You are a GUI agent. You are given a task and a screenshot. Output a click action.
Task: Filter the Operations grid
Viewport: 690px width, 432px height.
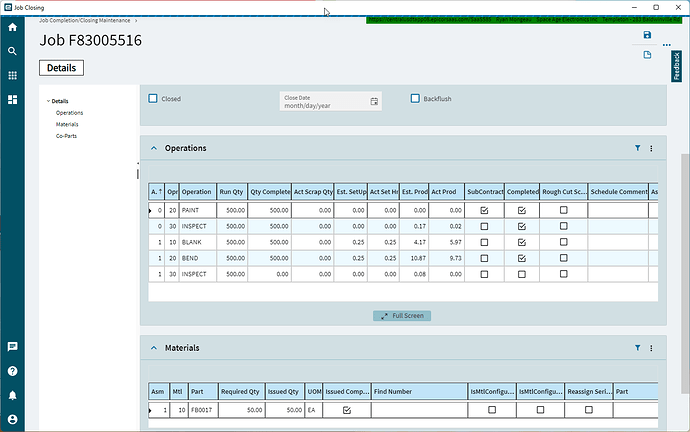[x=637, y=148]
